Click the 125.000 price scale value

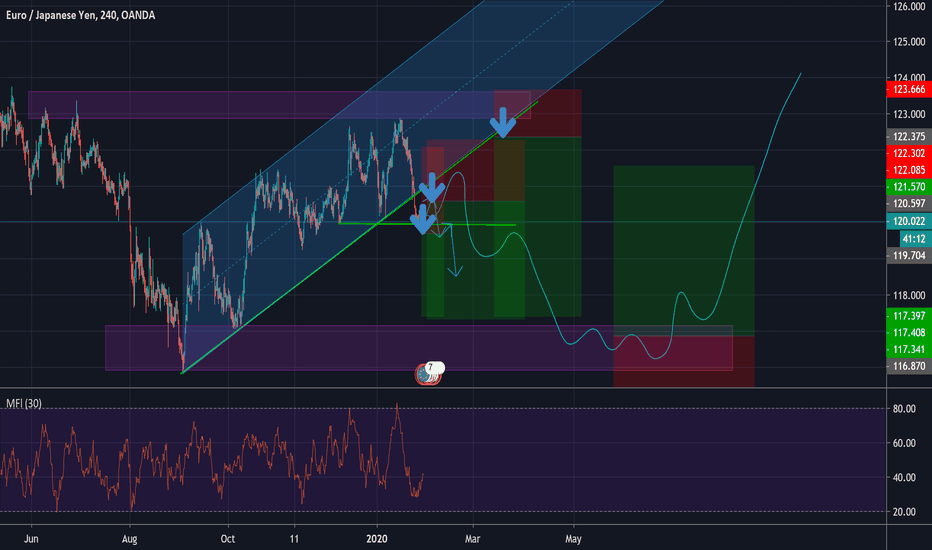909,42
